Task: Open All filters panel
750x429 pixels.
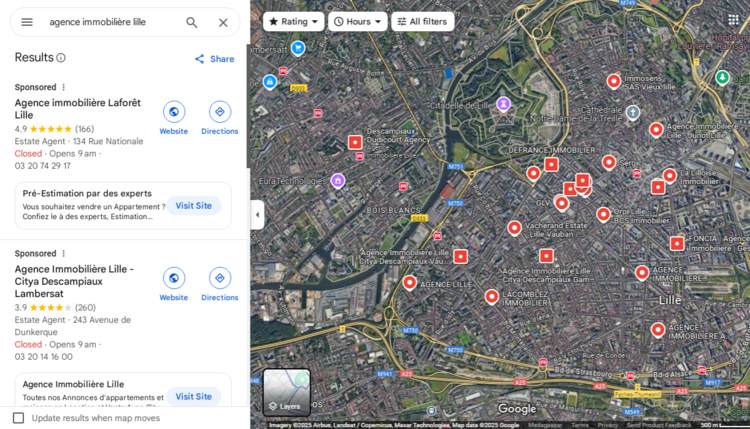Action: (422, 22)
